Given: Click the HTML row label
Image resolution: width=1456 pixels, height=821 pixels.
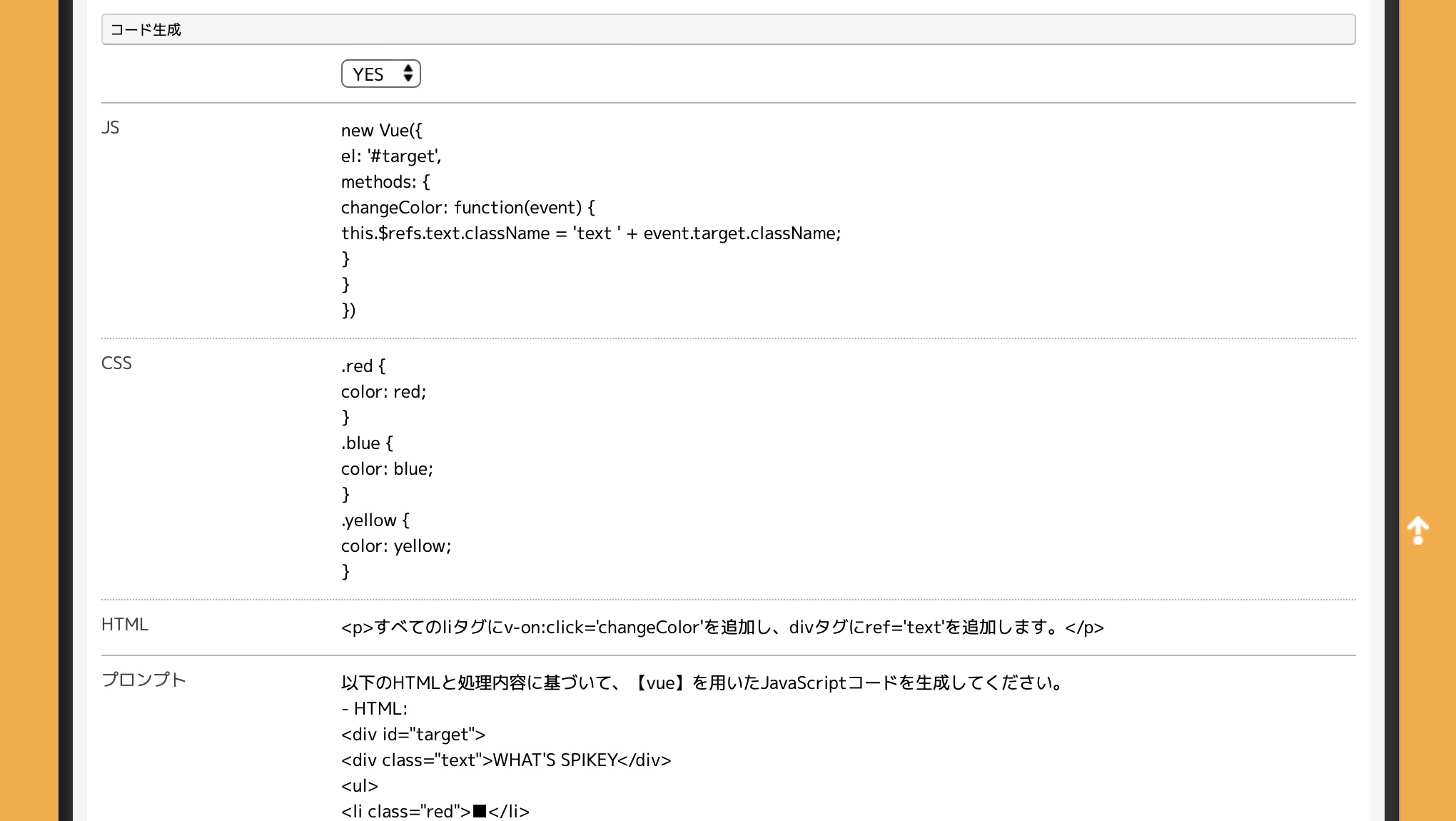Looking at the screenshot, I should [x=125, y=625].
